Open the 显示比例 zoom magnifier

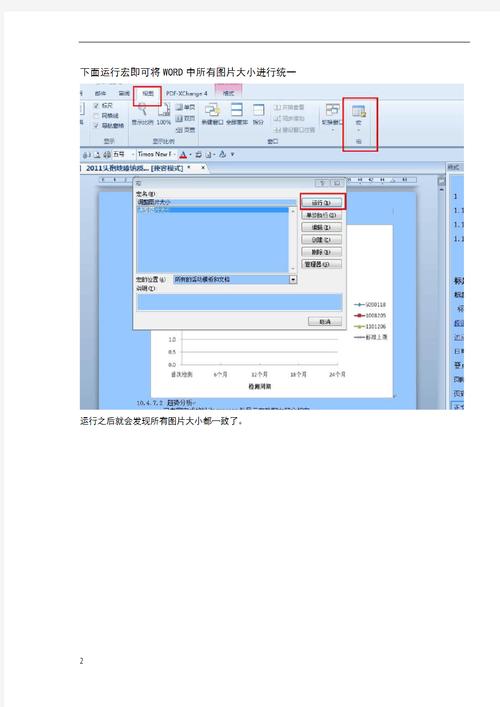tap(142, 114)
